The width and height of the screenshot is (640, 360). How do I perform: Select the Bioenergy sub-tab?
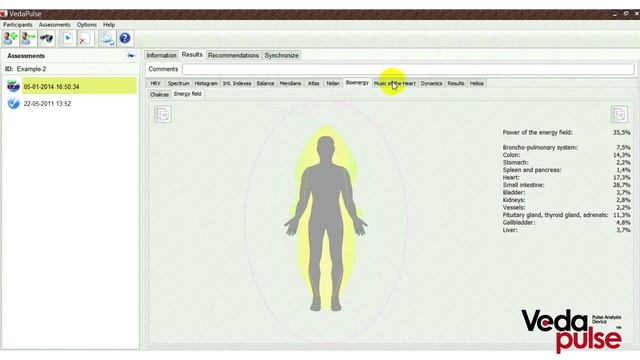[357, 83]
